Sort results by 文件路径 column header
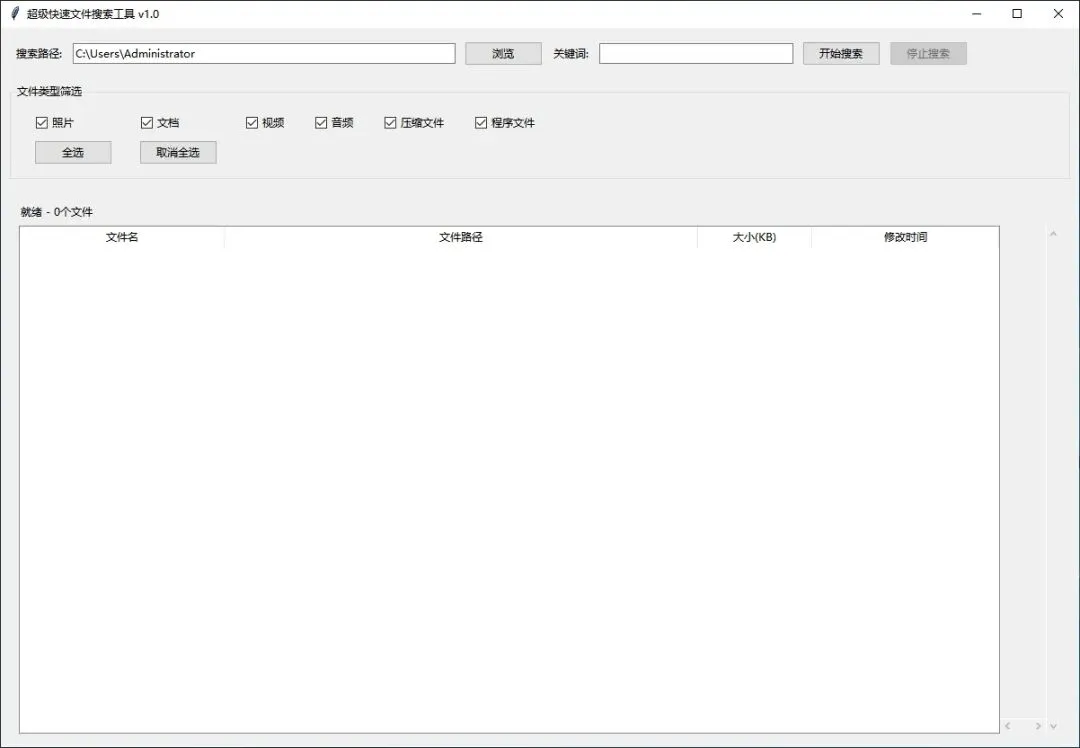 pos(461,237)
